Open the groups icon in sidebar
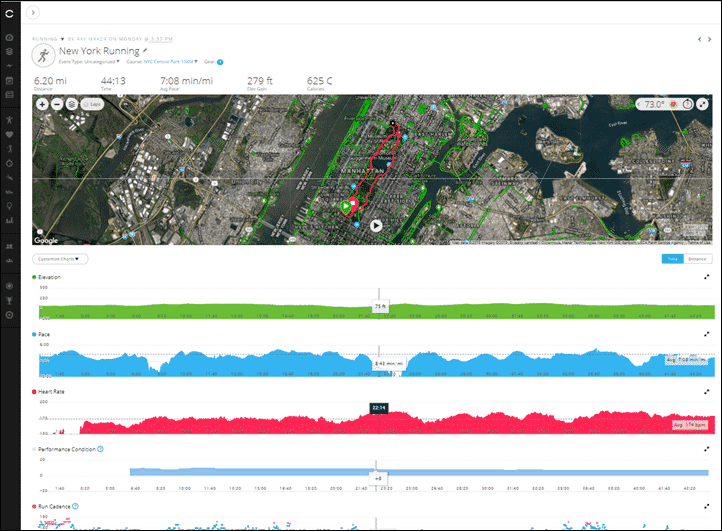 [x=10, y=261]
